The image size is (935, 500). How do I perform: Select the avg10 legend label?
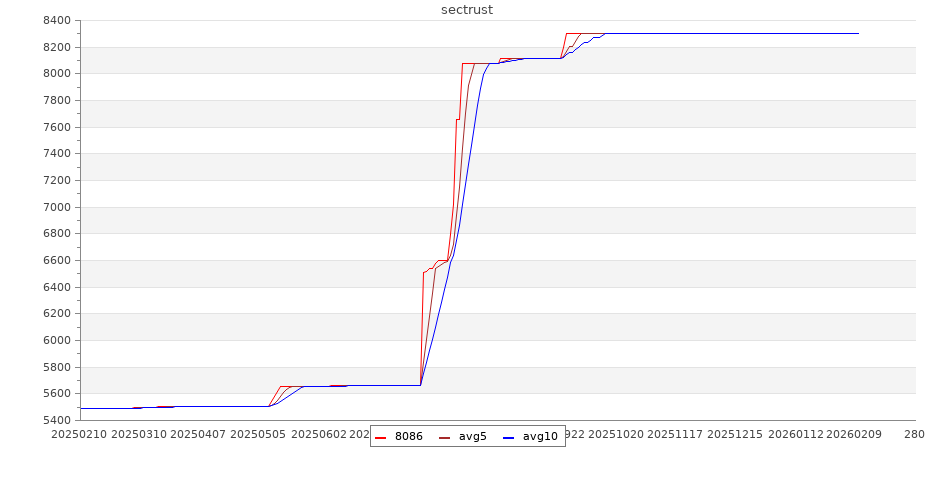[x=540, y=436]
